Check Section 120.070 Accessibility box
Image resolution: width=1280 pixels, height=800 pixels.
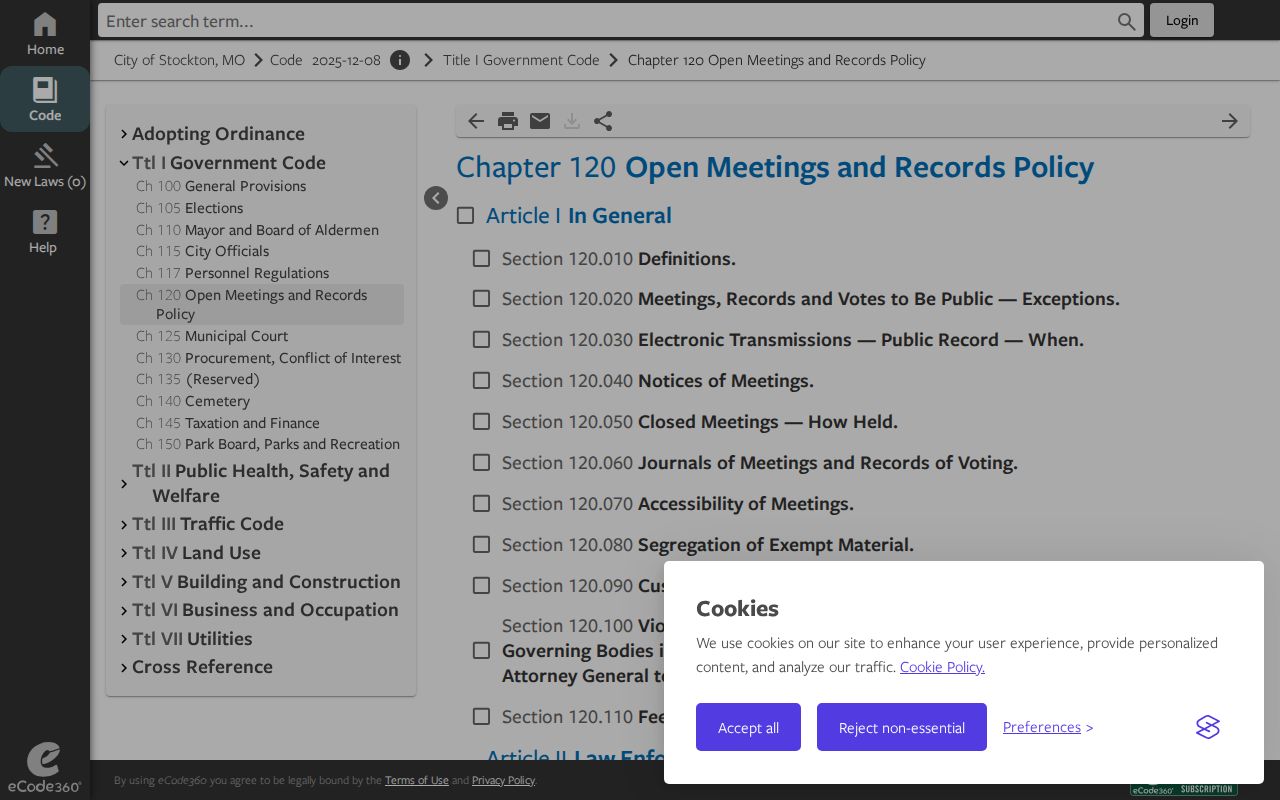point(481,503)
